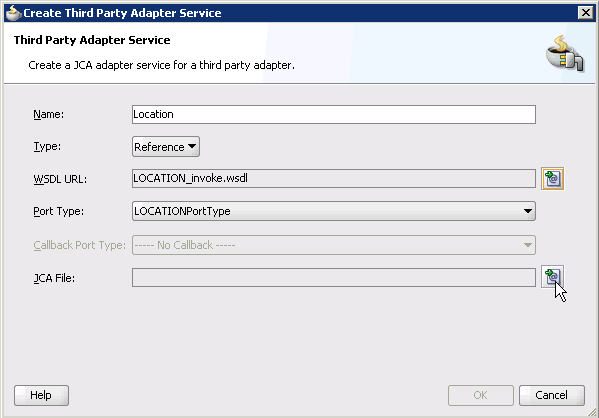Viewport: 599px width, 418px height.
Task: Open the Type dropdown showing Reference
Action: (166, 147)
